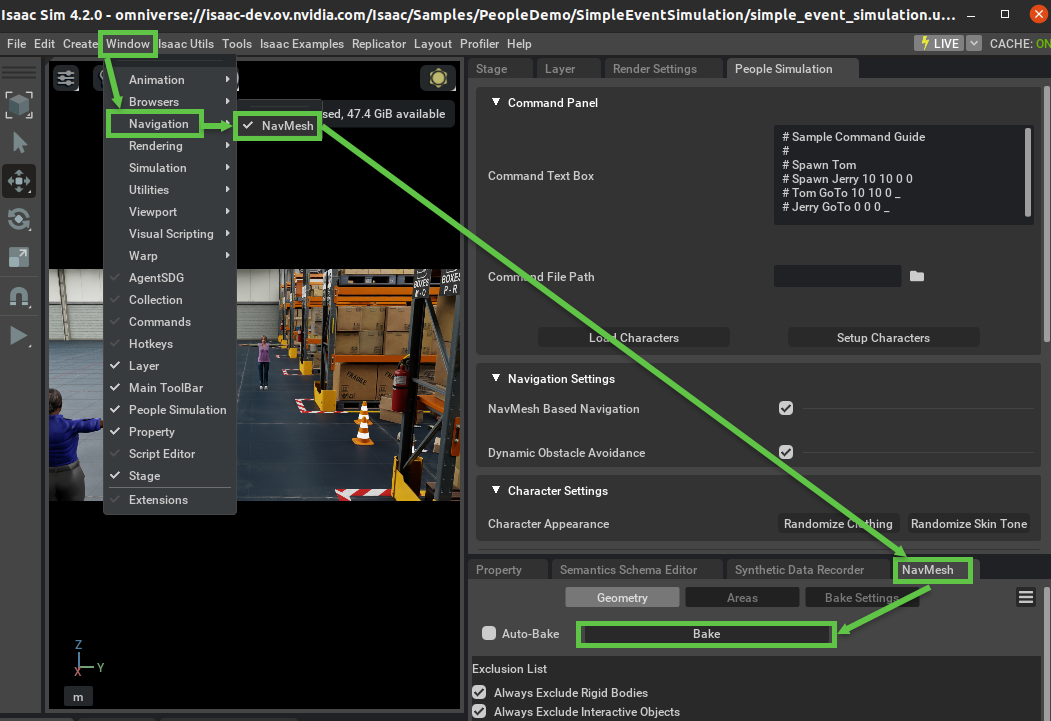Image resolution: width=1051 pixels, height=721 pixels.
Task: Toggle the snap magnet tool
Action: pos(19,296)
